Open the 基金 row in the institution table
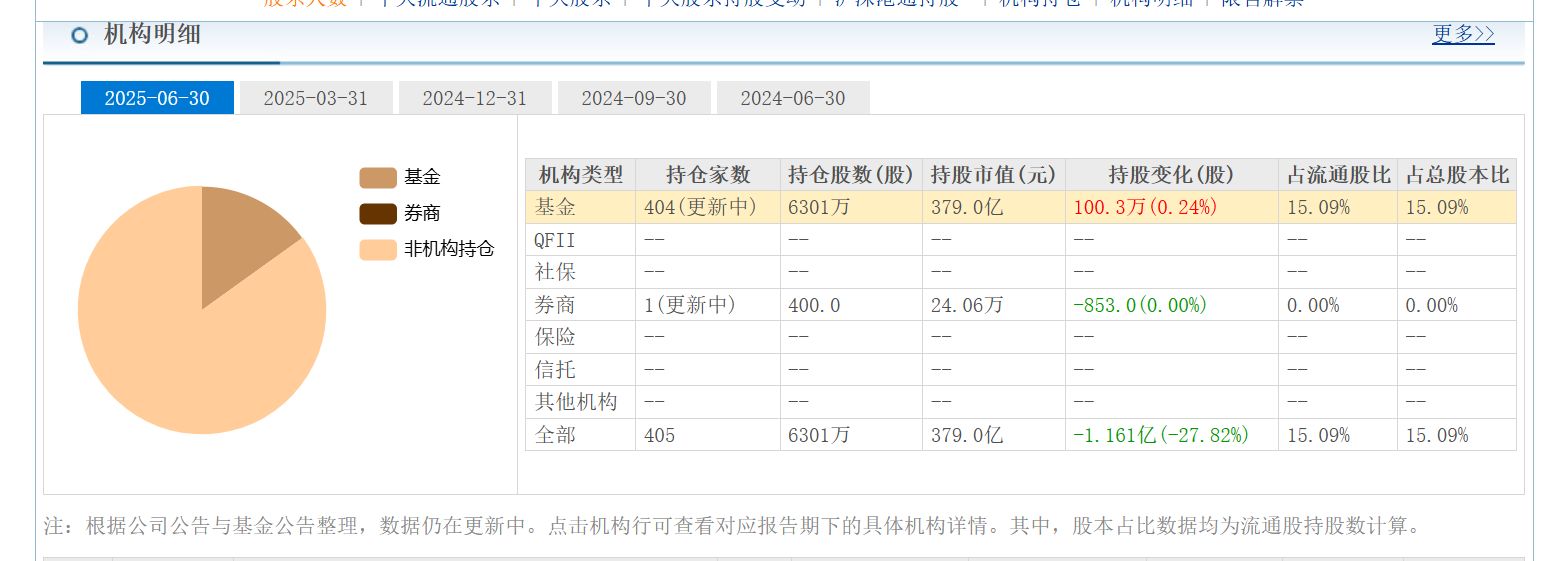 point(556,208)
